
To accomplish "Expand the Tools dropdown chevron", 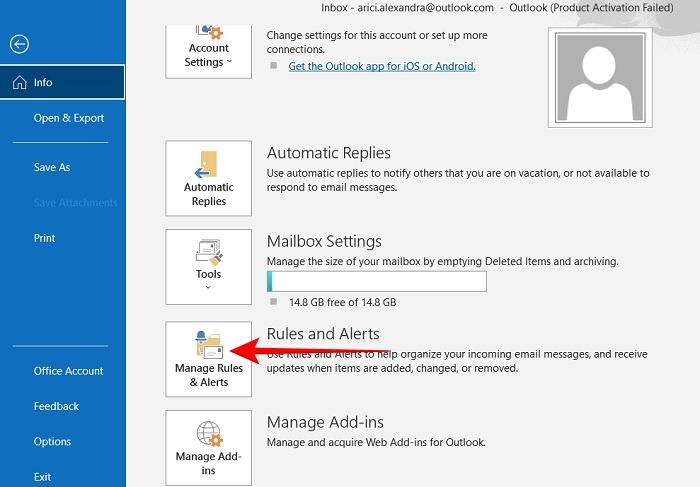I will click(208, 287).
